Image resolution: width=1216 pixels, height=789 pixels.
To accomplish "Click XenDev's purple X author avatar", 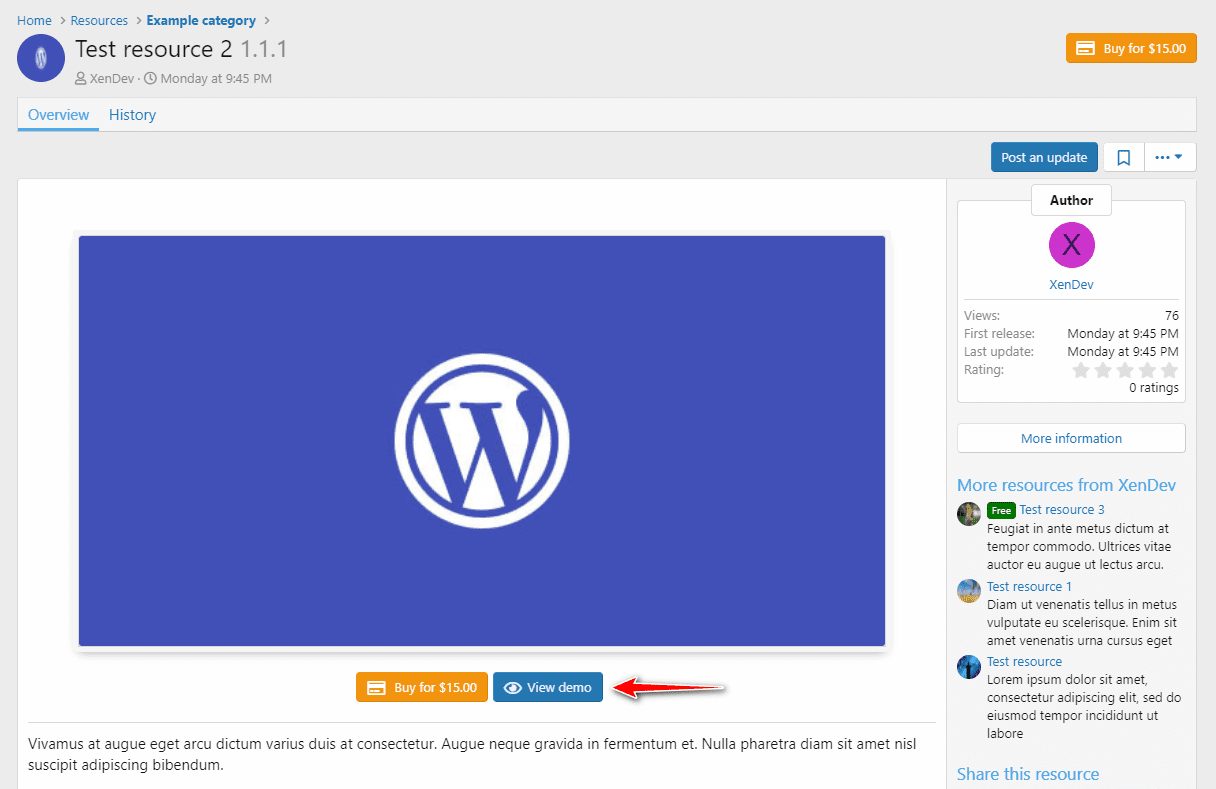I will [x=1071, y=245].
